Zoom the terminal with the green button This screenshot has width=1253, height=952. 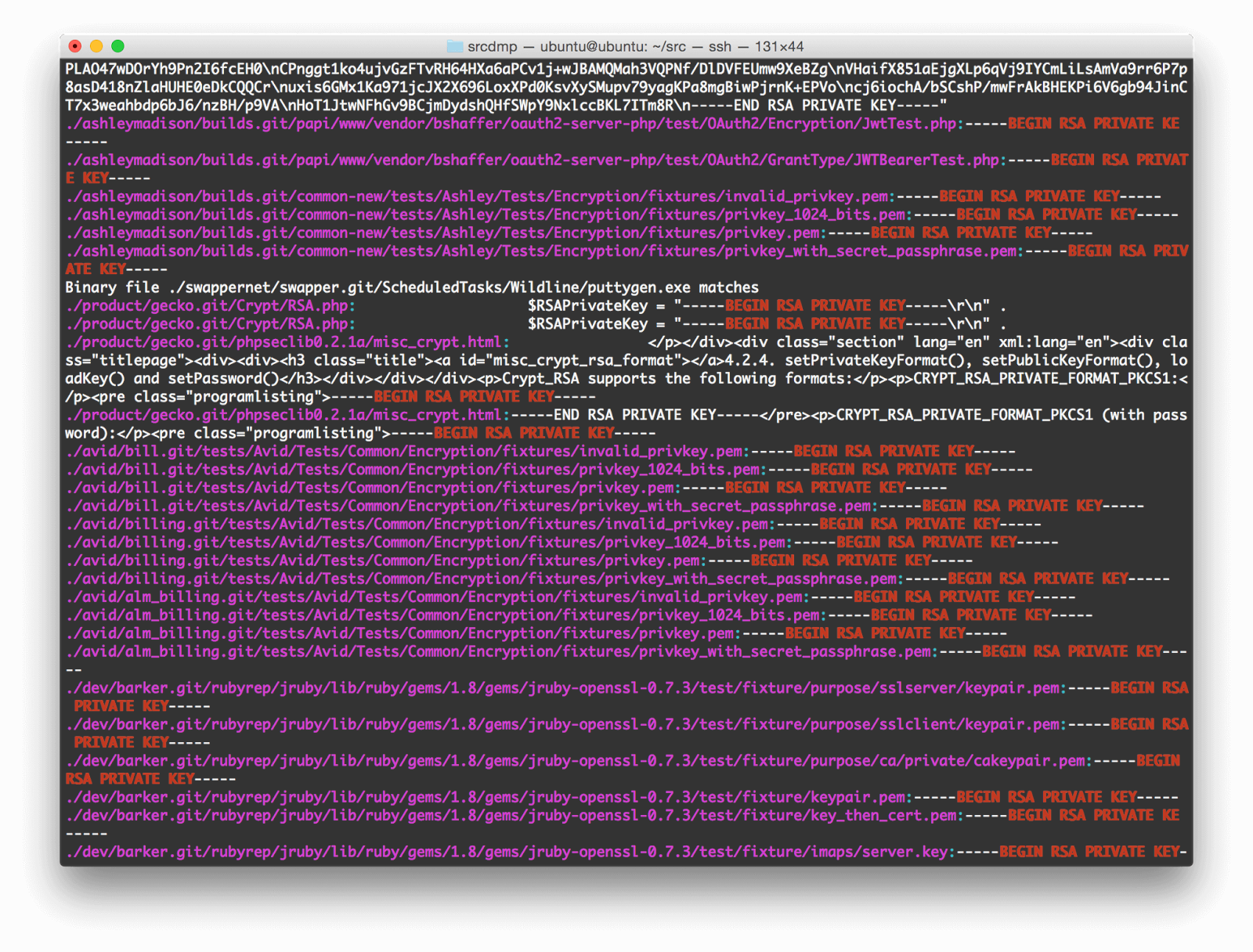tap(117, 46)
